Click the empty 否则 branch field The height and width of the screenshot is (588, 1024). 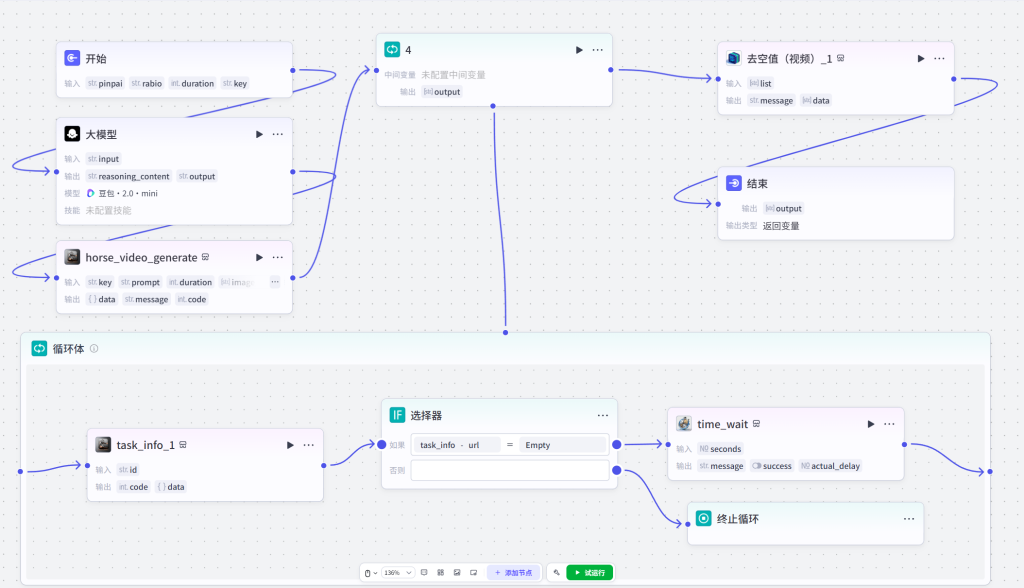[509, 470]
